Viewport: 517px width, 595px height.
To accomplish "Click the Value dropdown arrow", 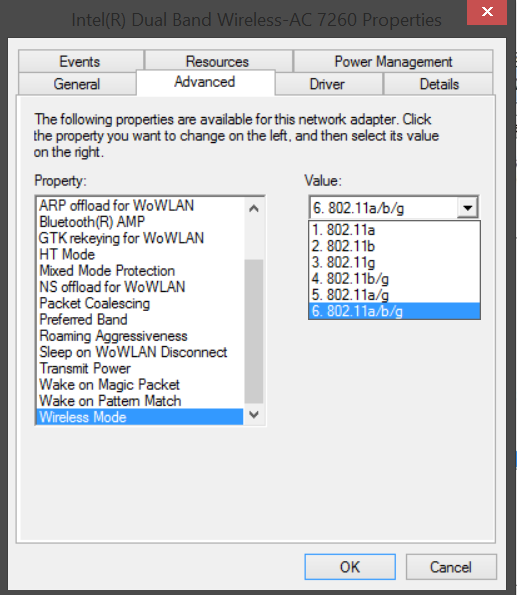I will (467, 208).
